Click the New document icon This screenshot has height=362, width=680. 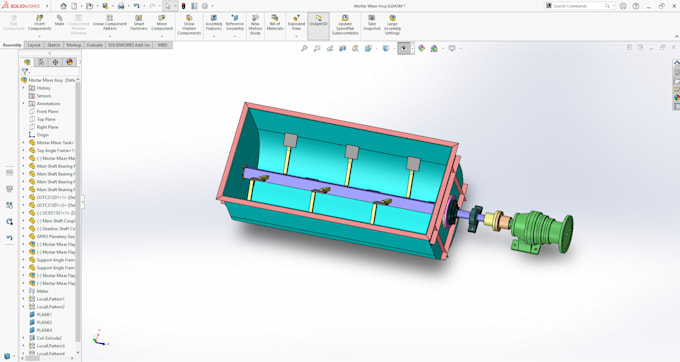[74, 6]
